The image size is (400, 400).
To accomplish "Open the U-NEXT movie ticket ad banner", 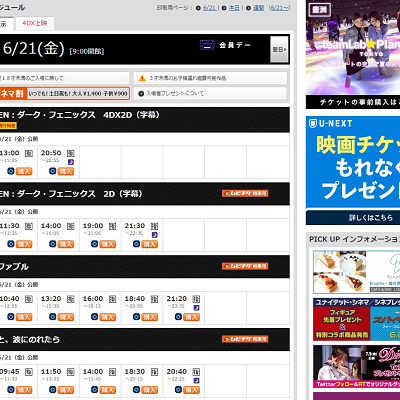I will (353, 162).
